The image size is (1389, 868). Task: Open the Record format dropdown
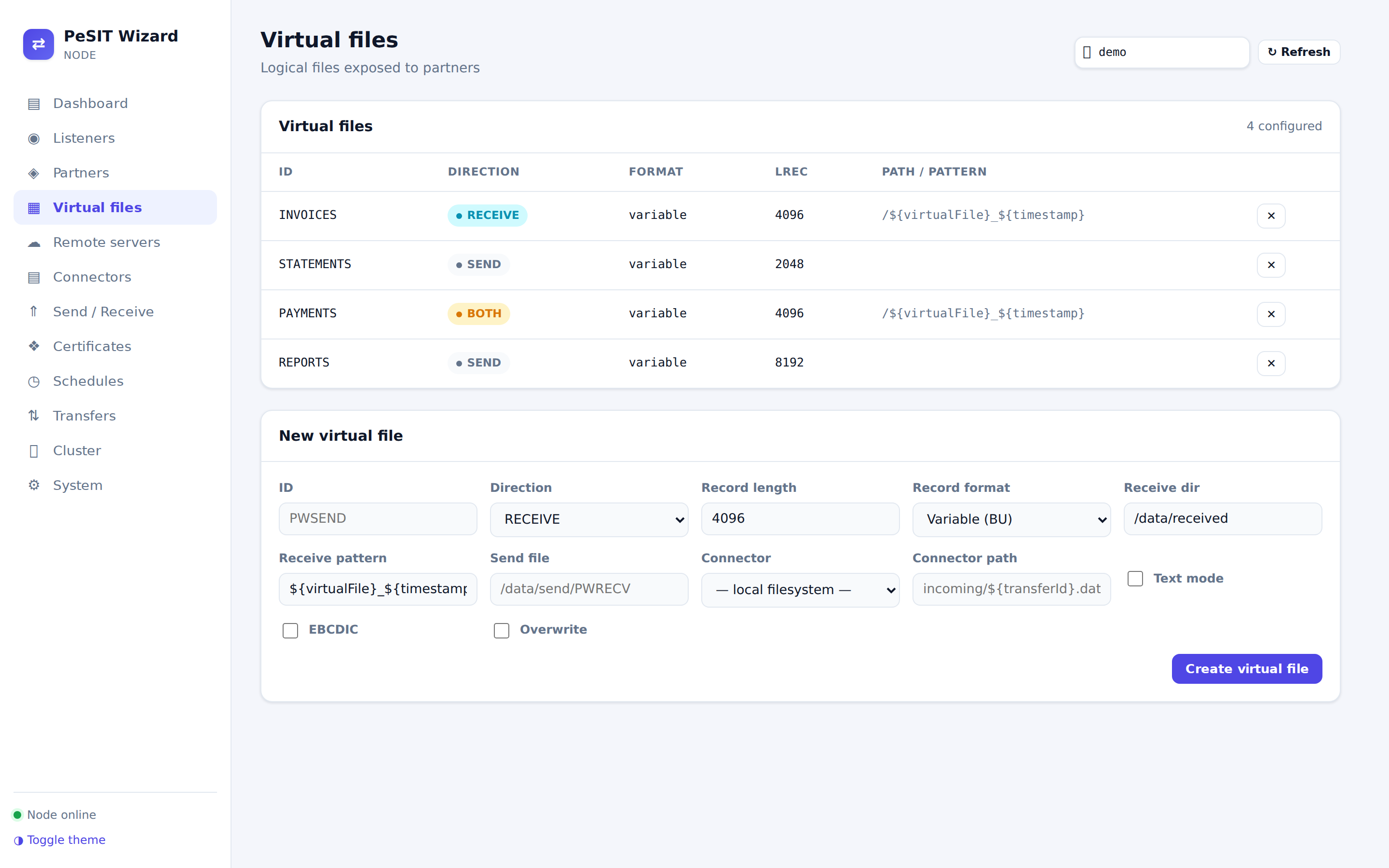pos(1011,519)
